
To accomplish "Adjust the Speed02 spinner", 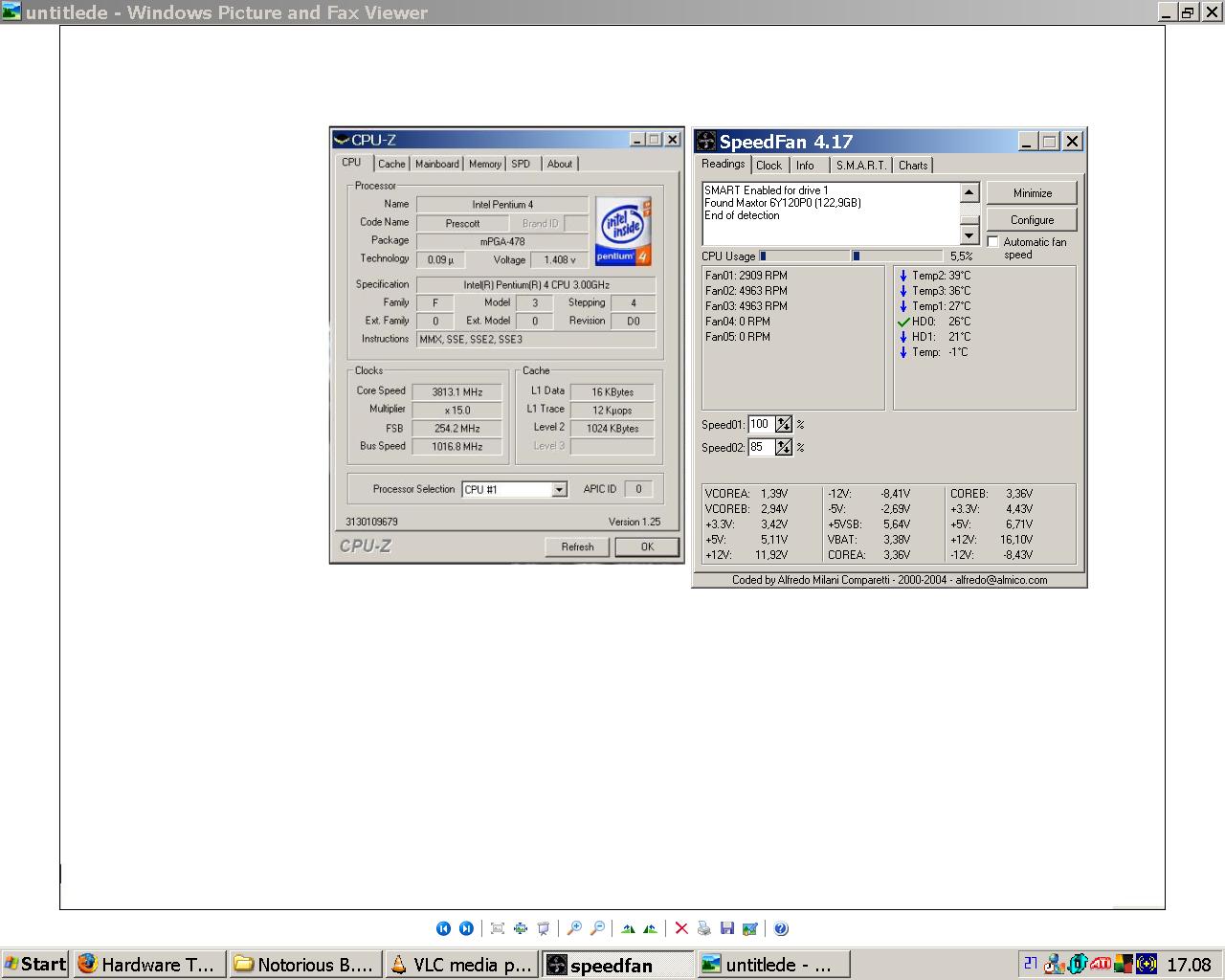I will pyautogui.click(x=784, y=447).
